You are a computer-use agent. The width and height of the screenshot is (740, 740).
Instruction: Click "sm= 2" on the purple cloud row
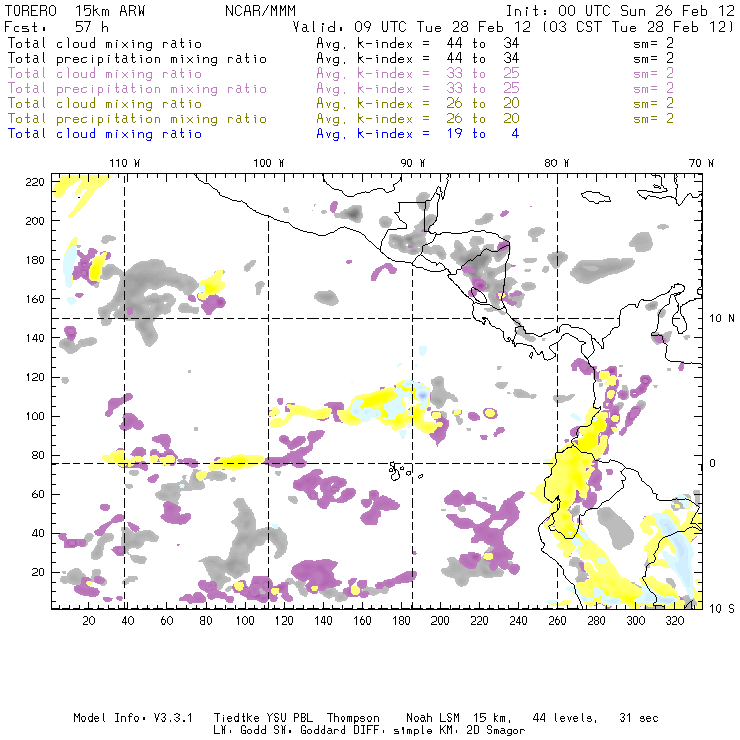(653, 74)
